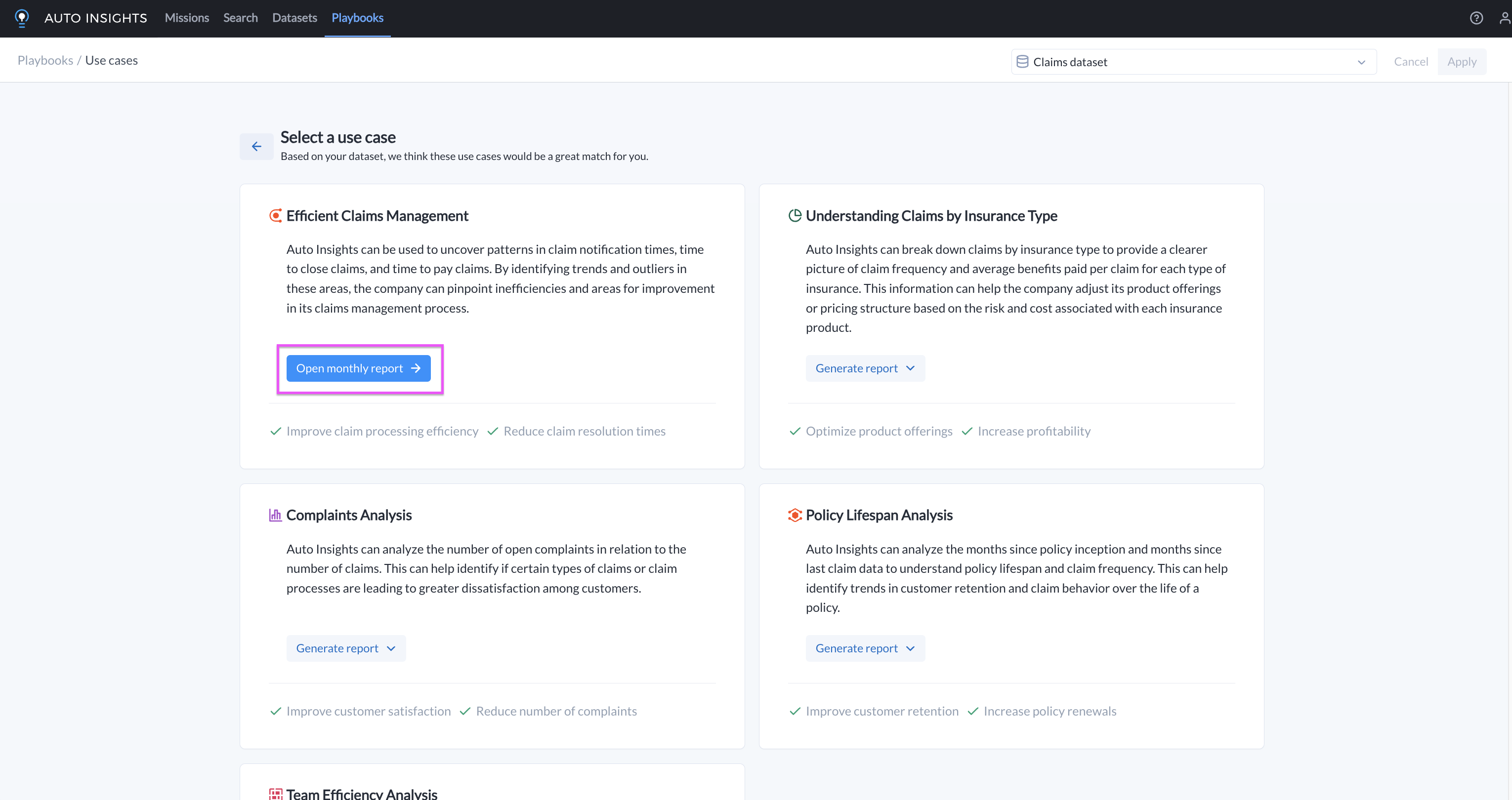The height and width of the screenshot is (800, 1512).
Task: Click the Playbooks breadcrumb link
Action: (x=45, y=60)
